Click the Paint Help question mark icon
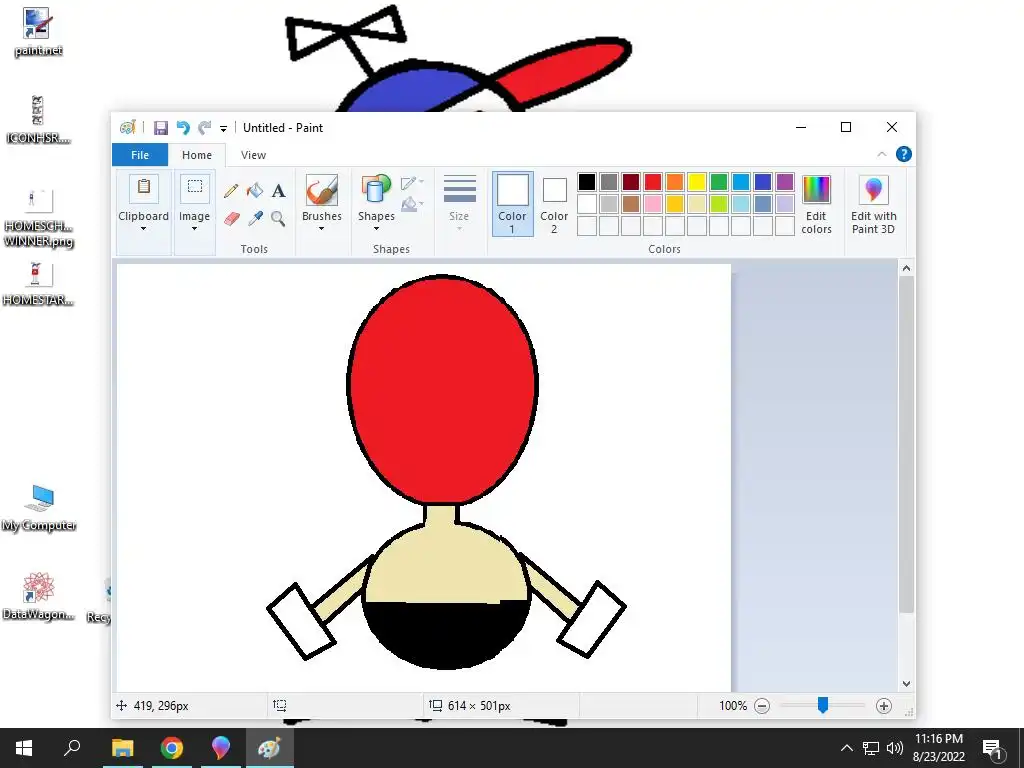 (x=904, y=154)
